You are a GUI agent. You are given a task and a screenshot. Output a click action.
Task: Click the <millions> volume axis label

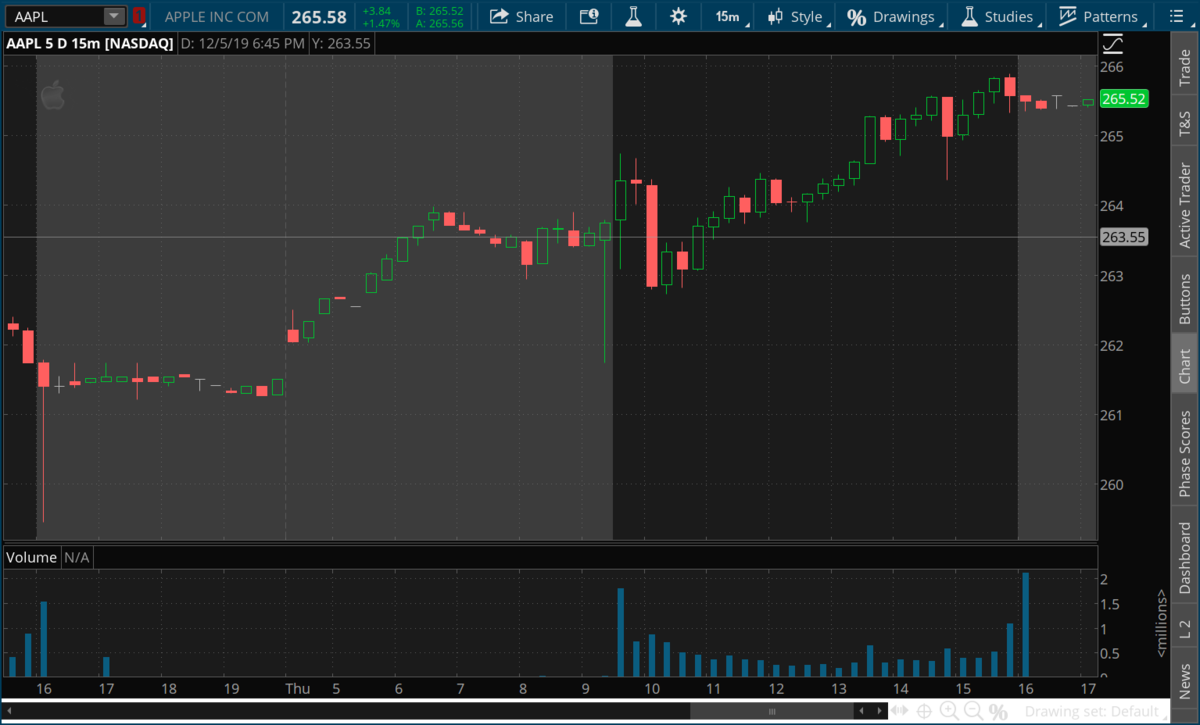pyautogui.click(x=1161, y=622)
